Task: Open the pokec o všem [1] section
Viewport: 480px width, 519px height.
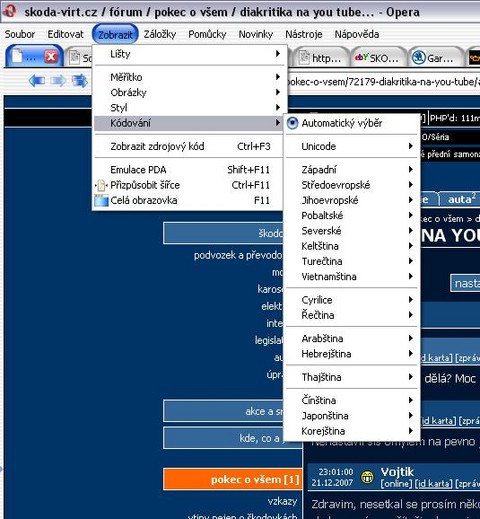Action: point(233,479)
